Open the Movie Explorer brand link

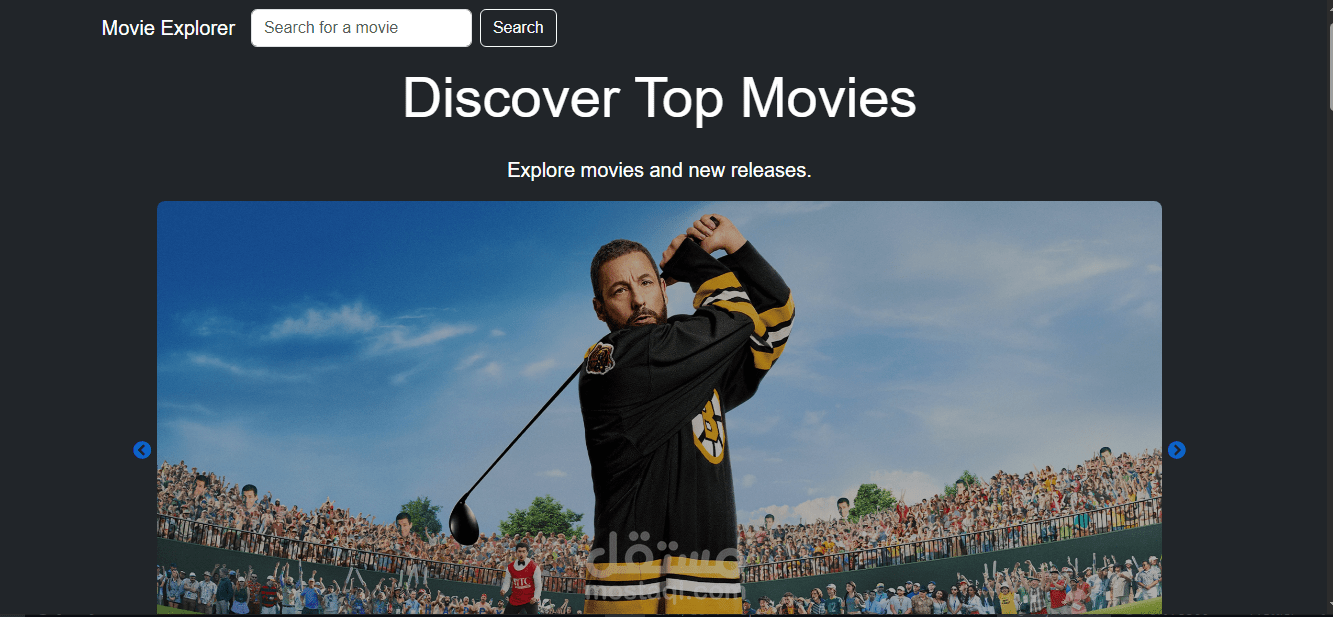coord(168,28)
